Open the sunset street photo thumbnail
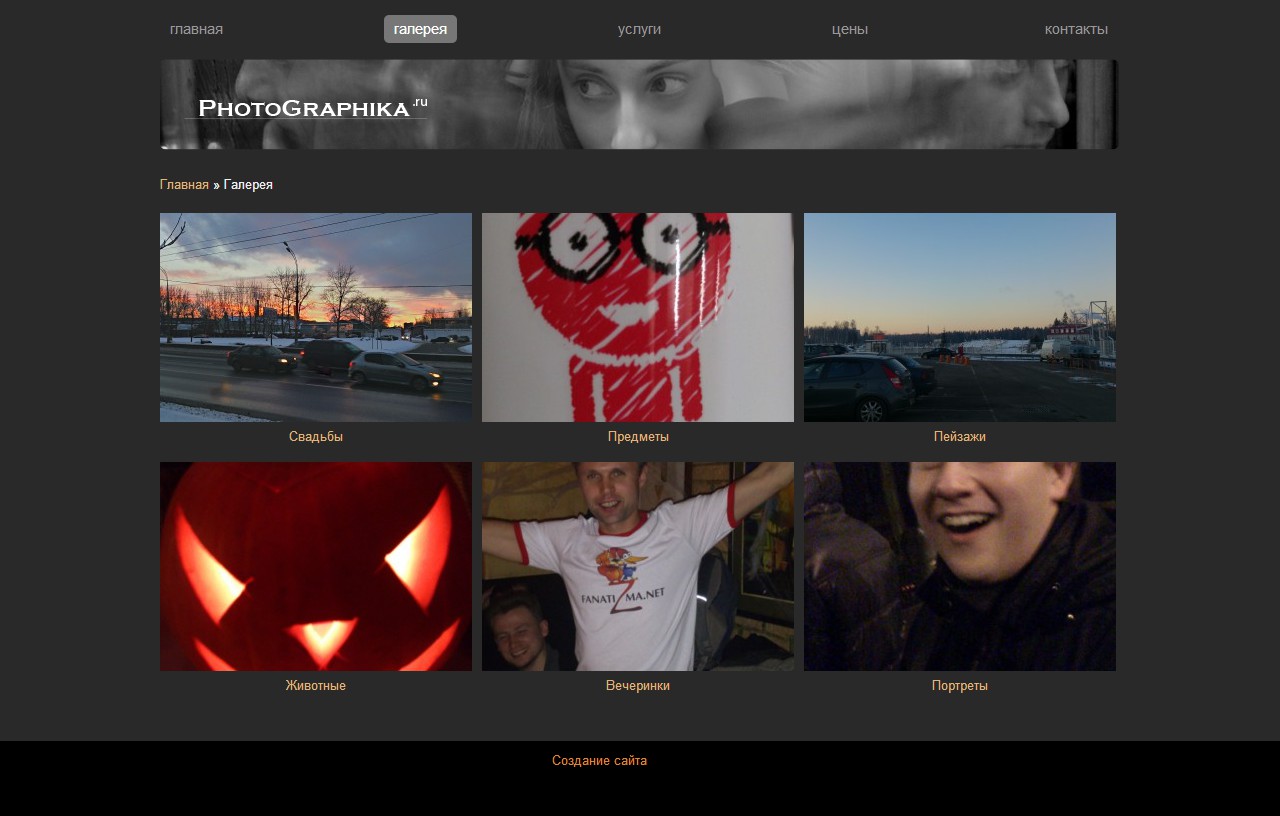This screenshot has width=1280, height=816. click(316, 317)
